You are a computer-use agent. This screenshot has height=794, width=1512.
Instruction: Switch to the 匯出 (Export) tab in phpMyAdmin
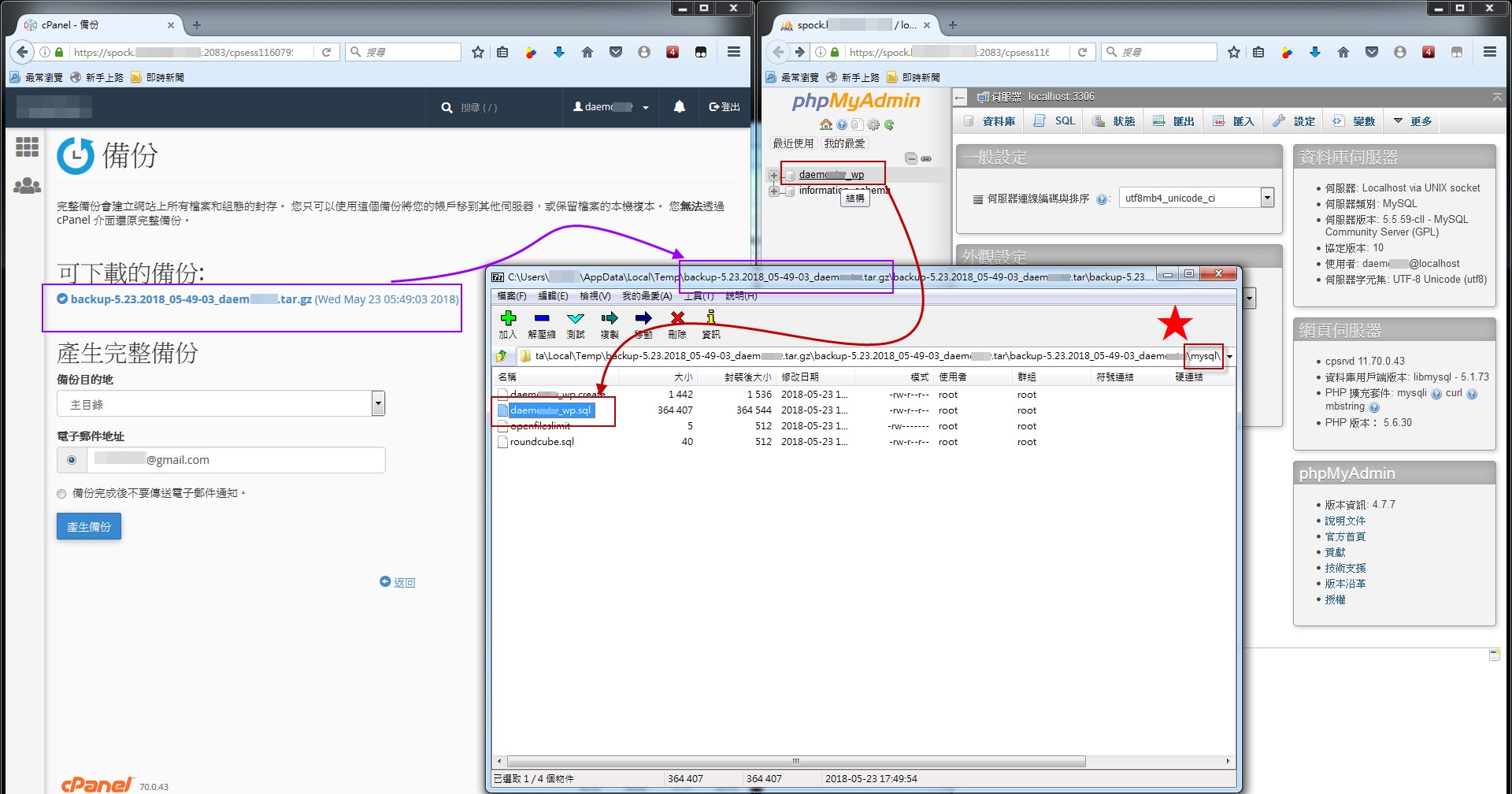tap(1173, 121)
